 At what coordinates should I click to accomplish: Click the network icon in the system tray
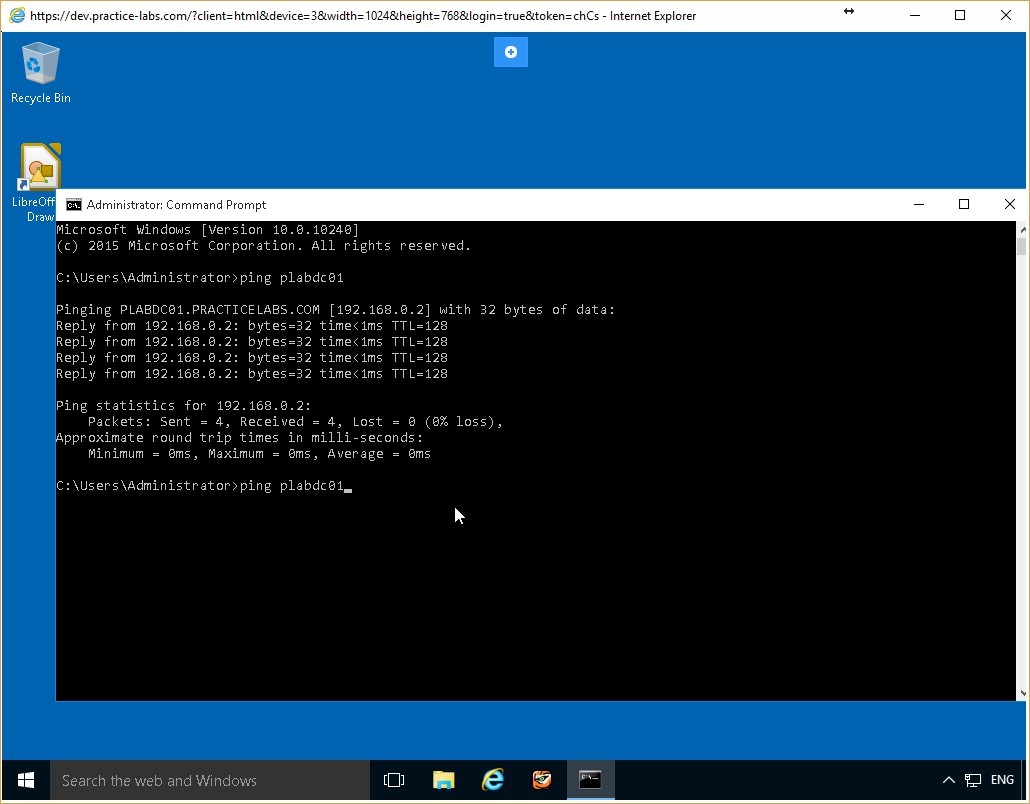click(x=972, y=780)
